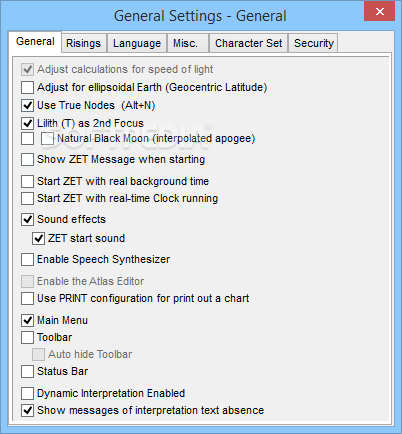Open the Security tab
This screenshot has height=434, width=402.
click(313, 43)
